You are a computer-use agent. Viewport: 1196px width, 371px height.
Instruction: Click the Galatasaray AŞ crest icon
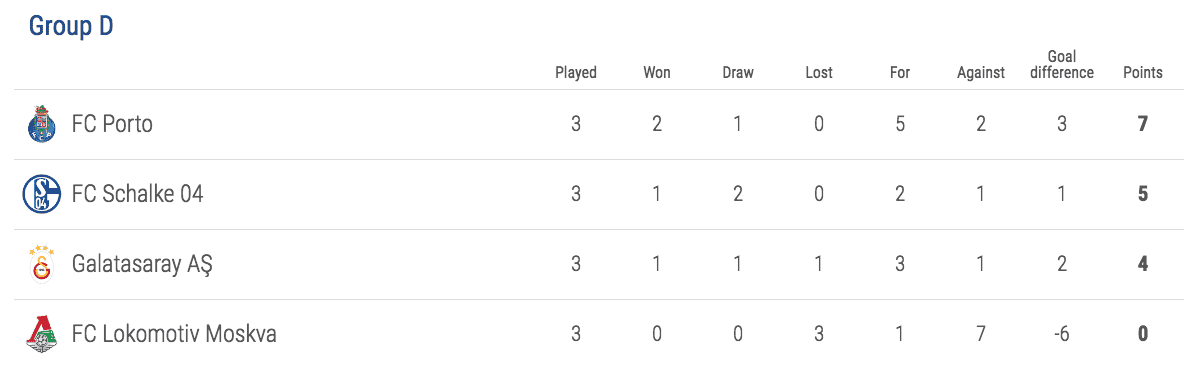41,264
